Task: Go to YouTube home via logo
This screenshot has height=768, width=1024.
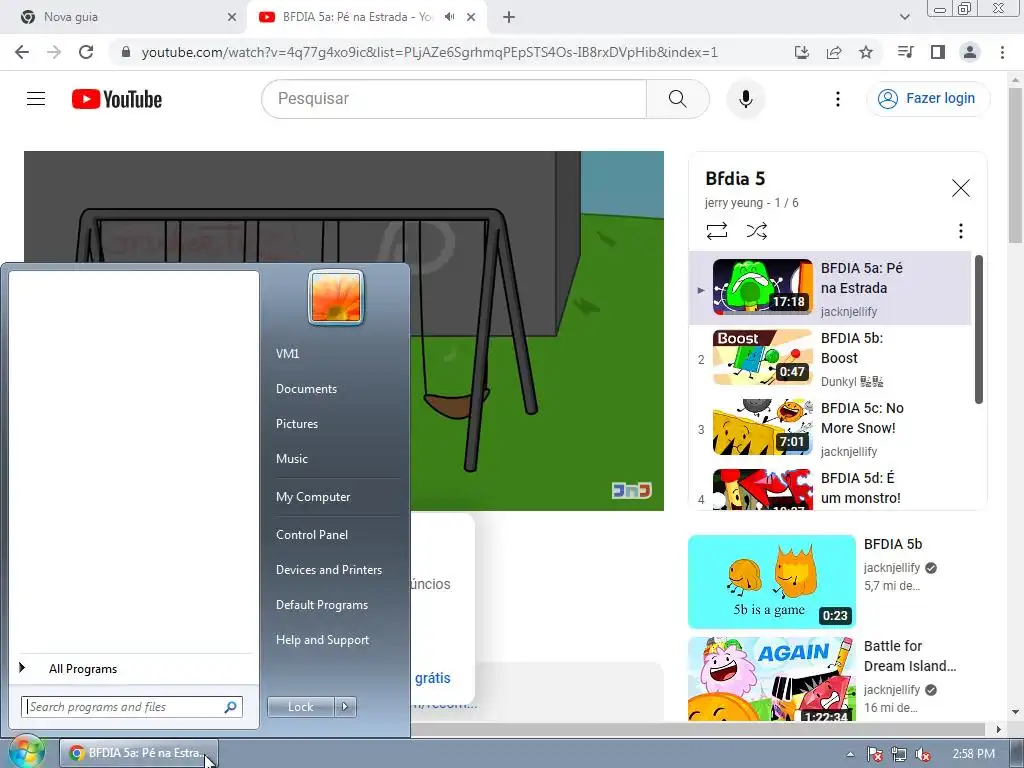Action: [117, 99]
